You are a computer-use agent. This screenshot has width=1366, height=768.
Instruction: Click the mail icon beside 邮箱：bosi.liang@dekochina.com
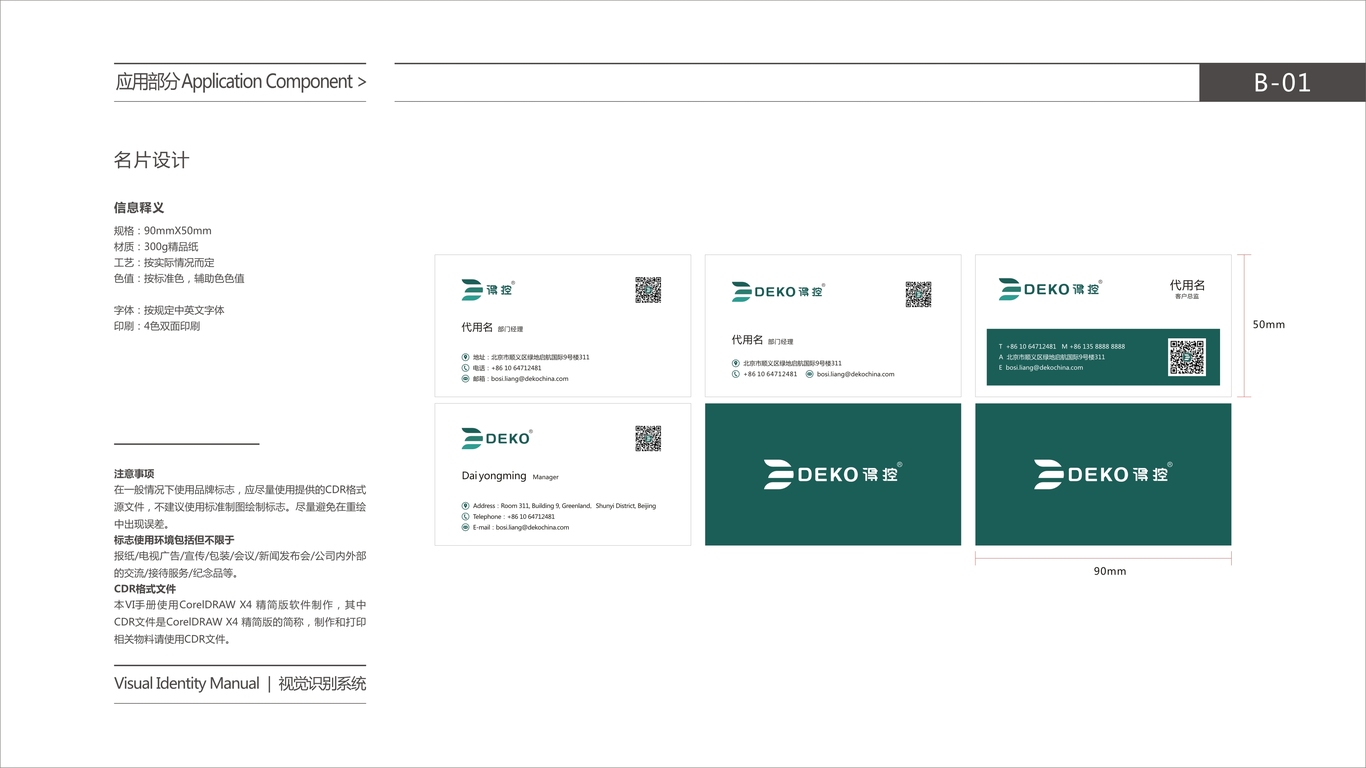tap(466, 379)
